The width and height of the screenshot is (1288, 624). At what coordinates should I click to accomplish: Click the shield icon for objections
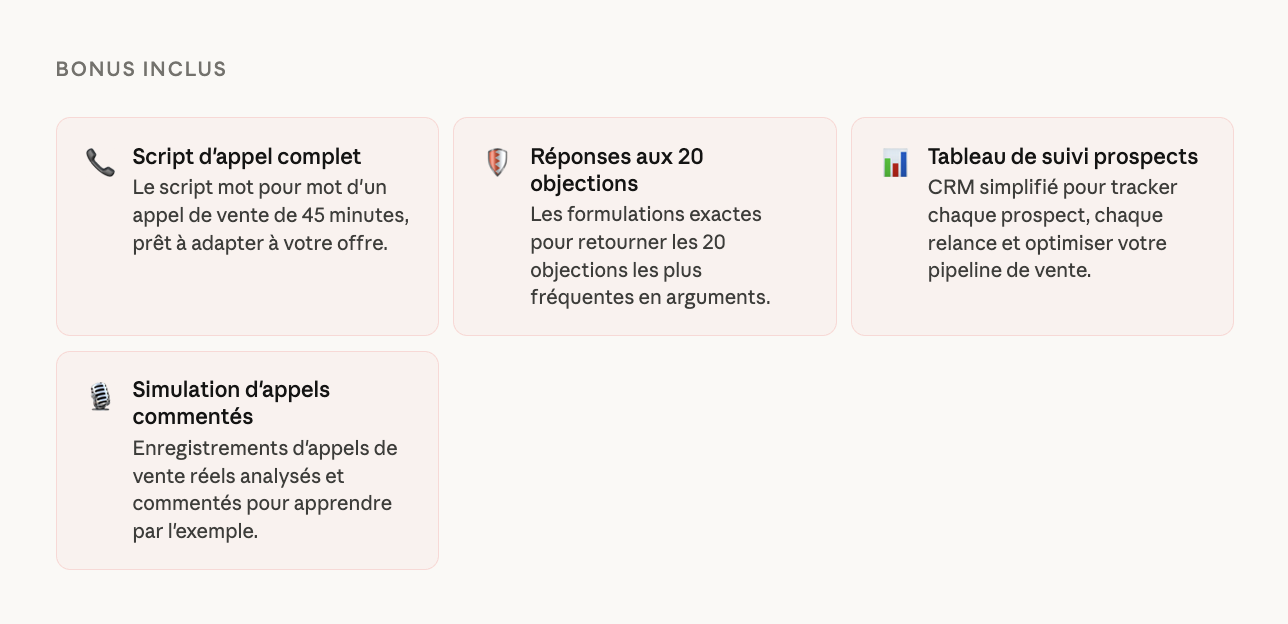[497, 162]
